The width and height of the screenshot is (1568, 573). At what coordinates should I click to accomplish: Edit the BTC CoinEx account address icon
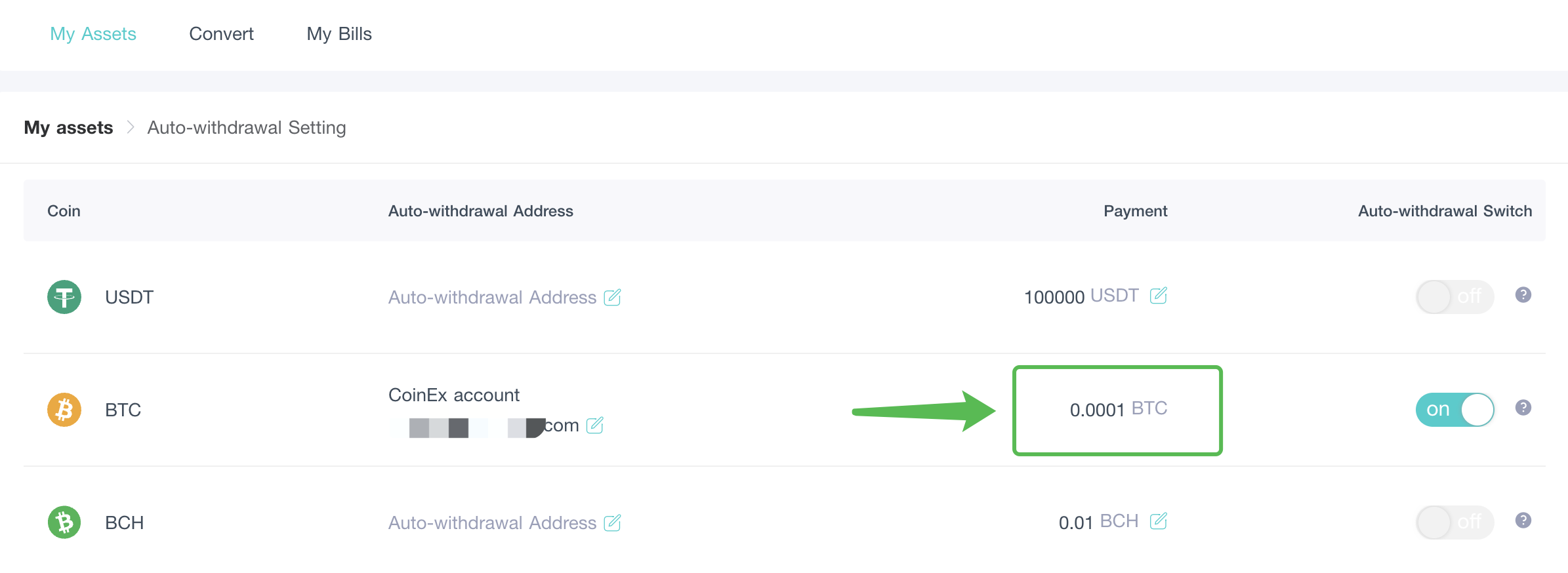tap(594, 425)
